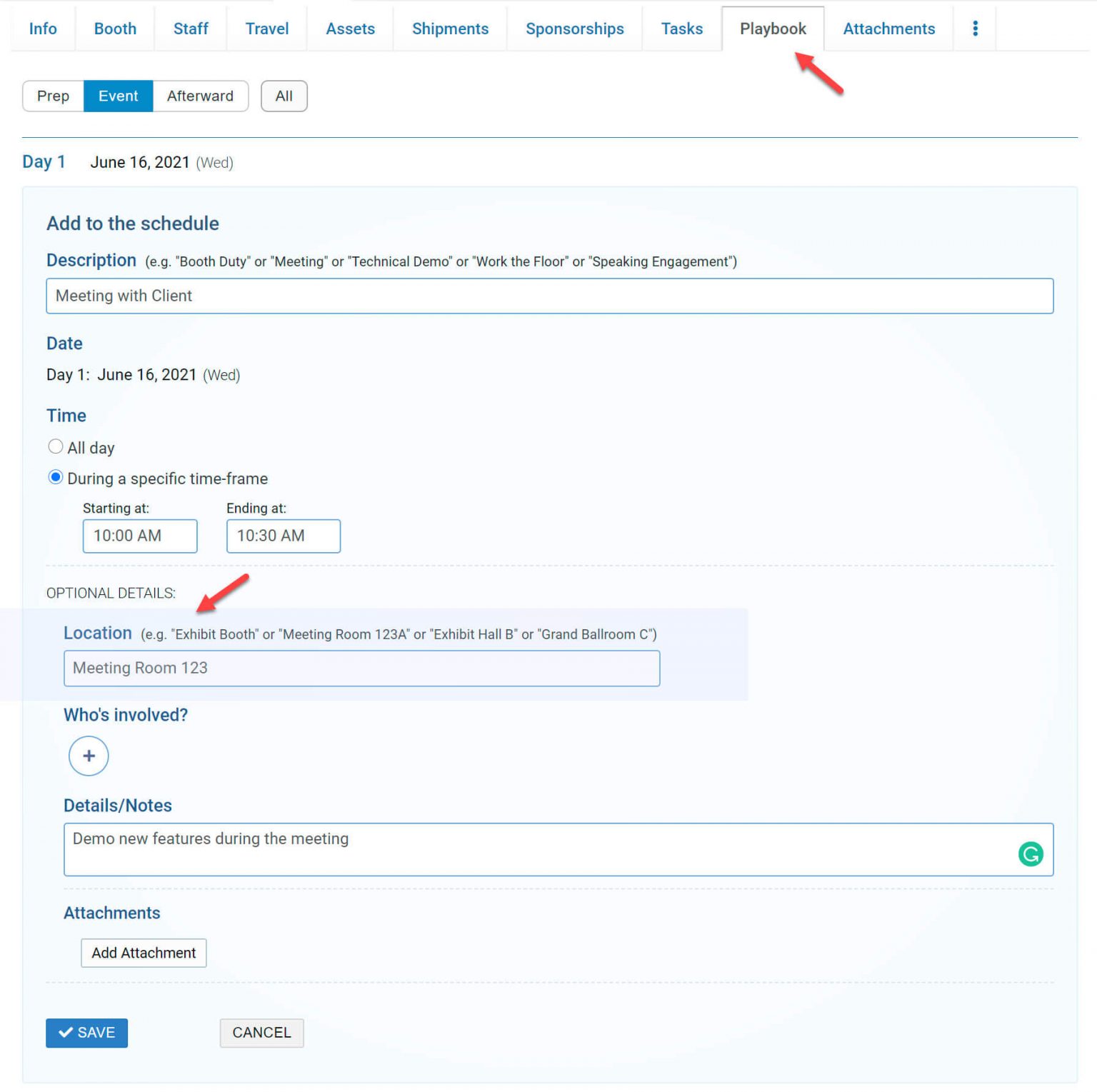This screenshot has height=1092, width=1097.
Task: Click the Add Attachment button
Action: (143, 953)
